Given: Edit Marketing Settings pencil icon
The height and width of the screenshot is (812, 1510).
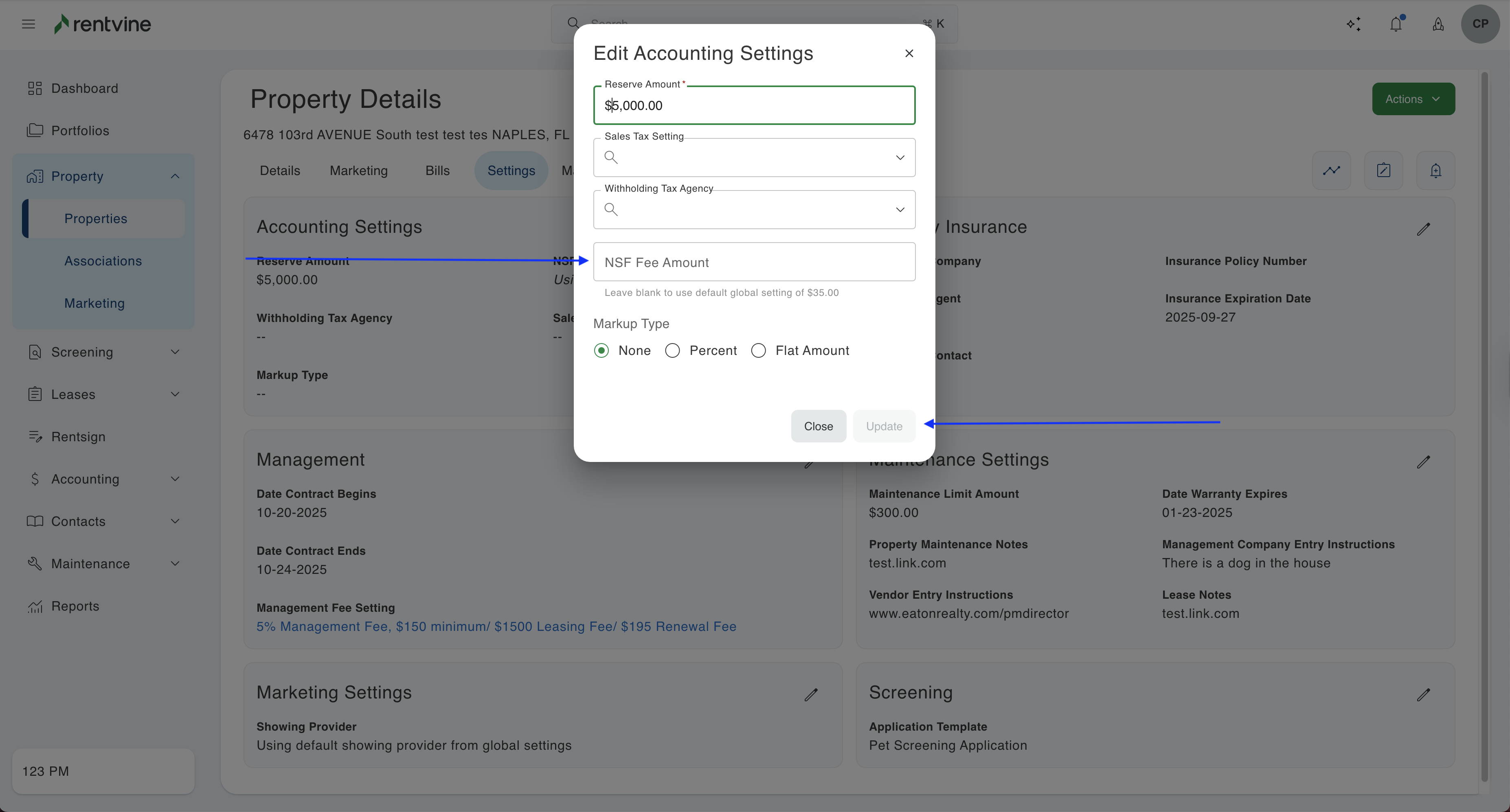Looking at the screenshot, I should point(811,695).
